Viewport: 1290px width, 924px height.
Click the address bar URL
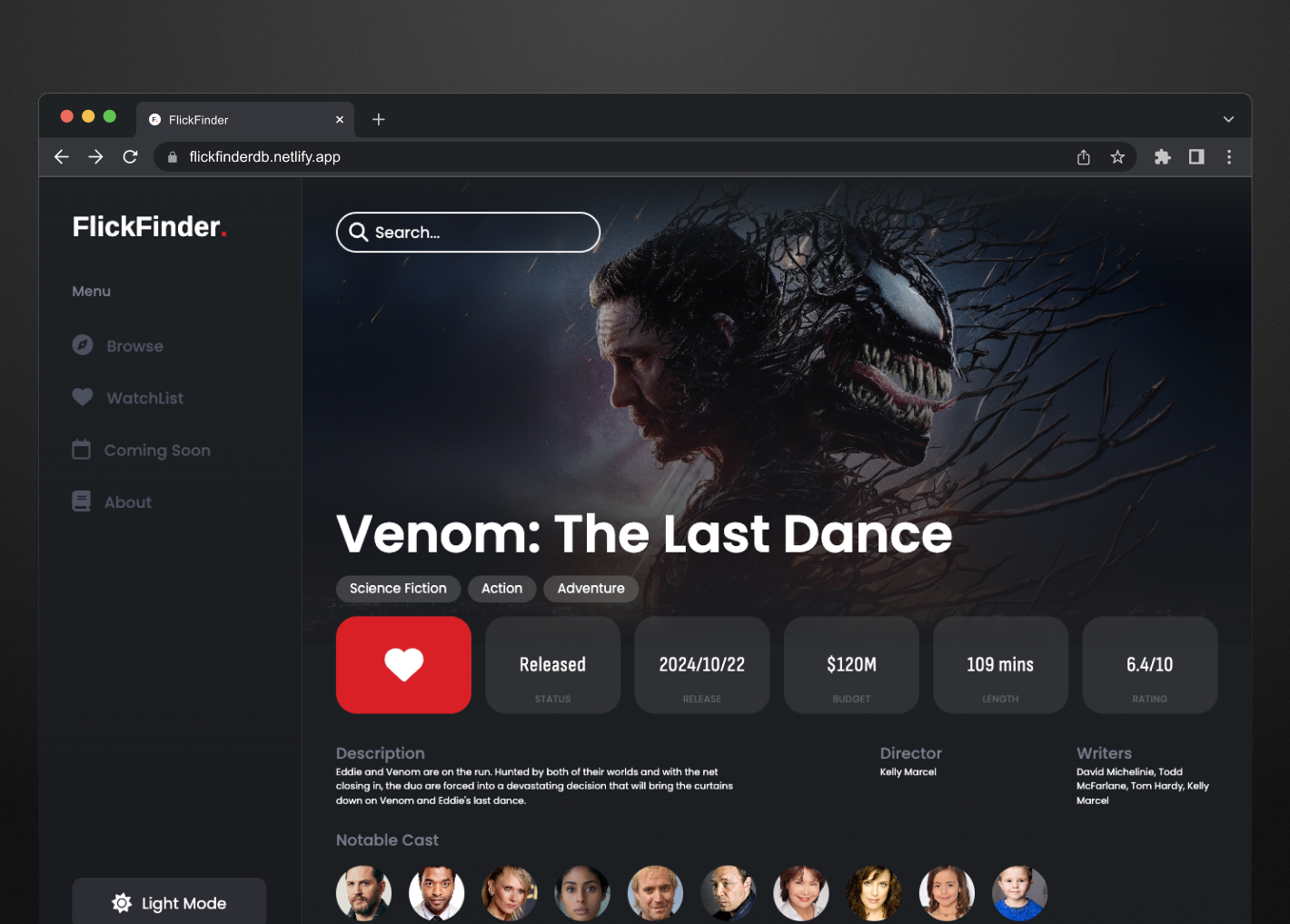[x=264, y=157]
